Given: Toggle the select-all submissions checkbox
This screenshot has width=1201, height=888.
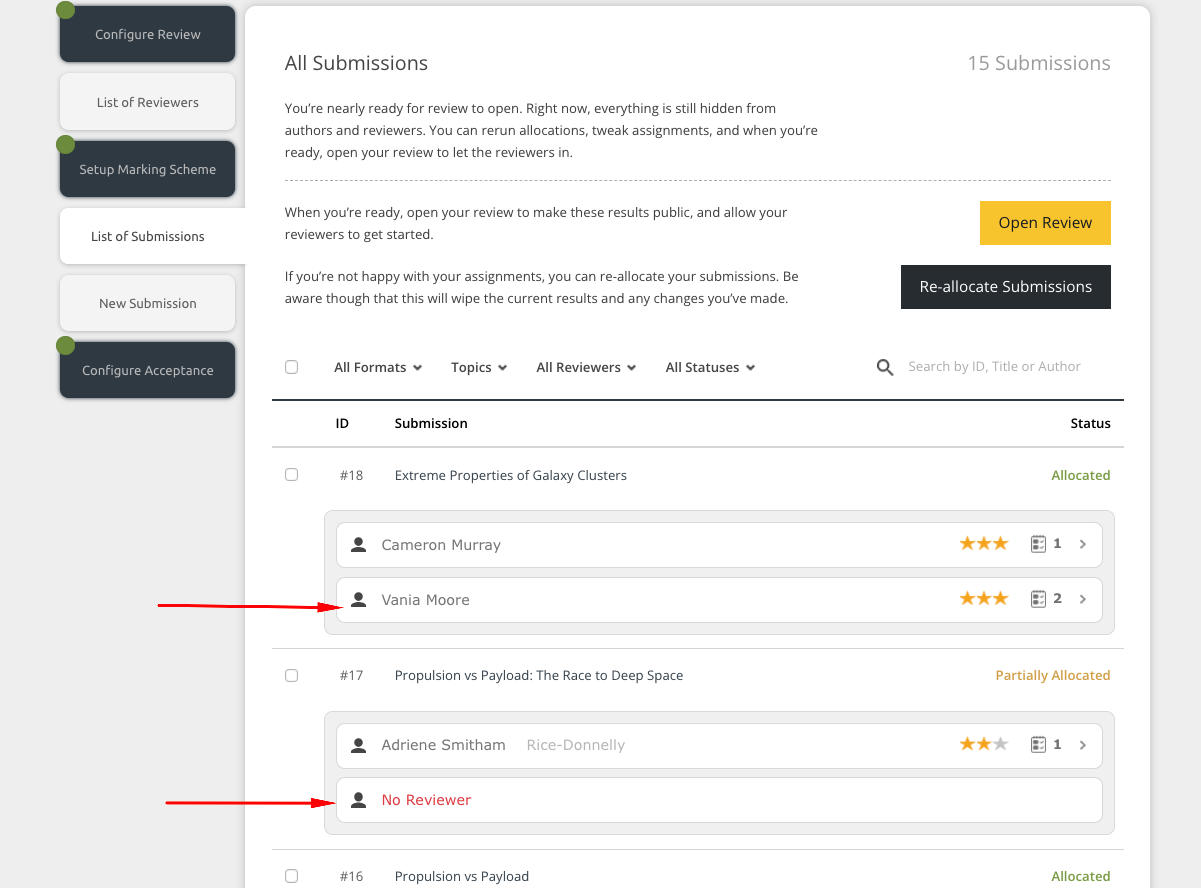Looking at the screenshot, I should [x=291, y=367].
